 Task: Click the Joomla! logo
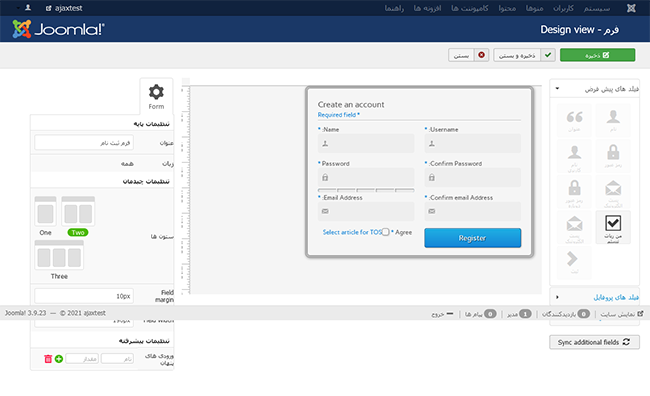(x=58, y=29)
